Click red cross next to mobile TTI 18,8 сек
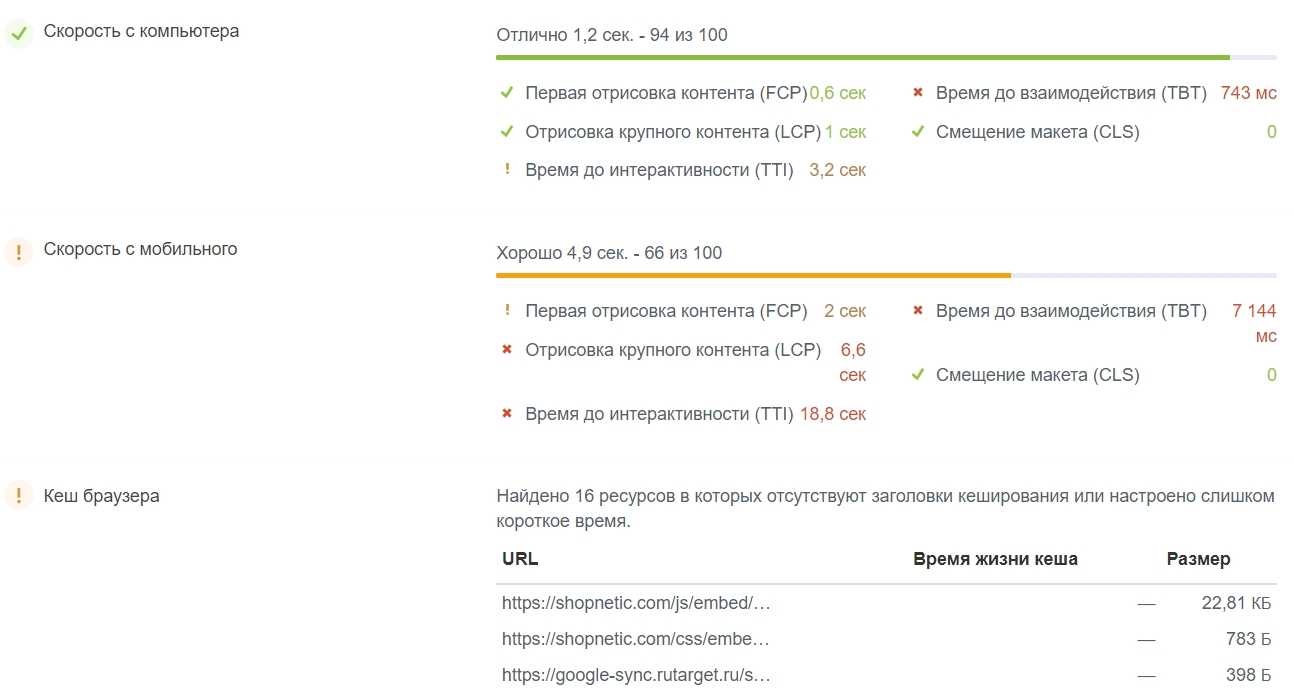Screen dimensions: 1294x694 [x=507, y=413]
